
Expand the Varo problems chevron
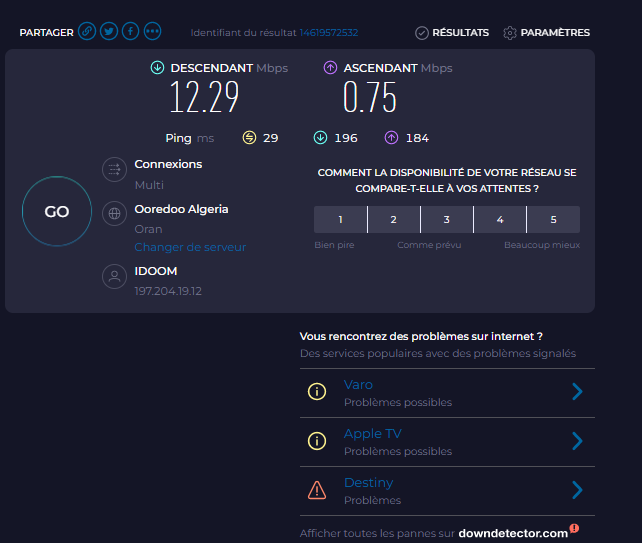tap(577, 392)
